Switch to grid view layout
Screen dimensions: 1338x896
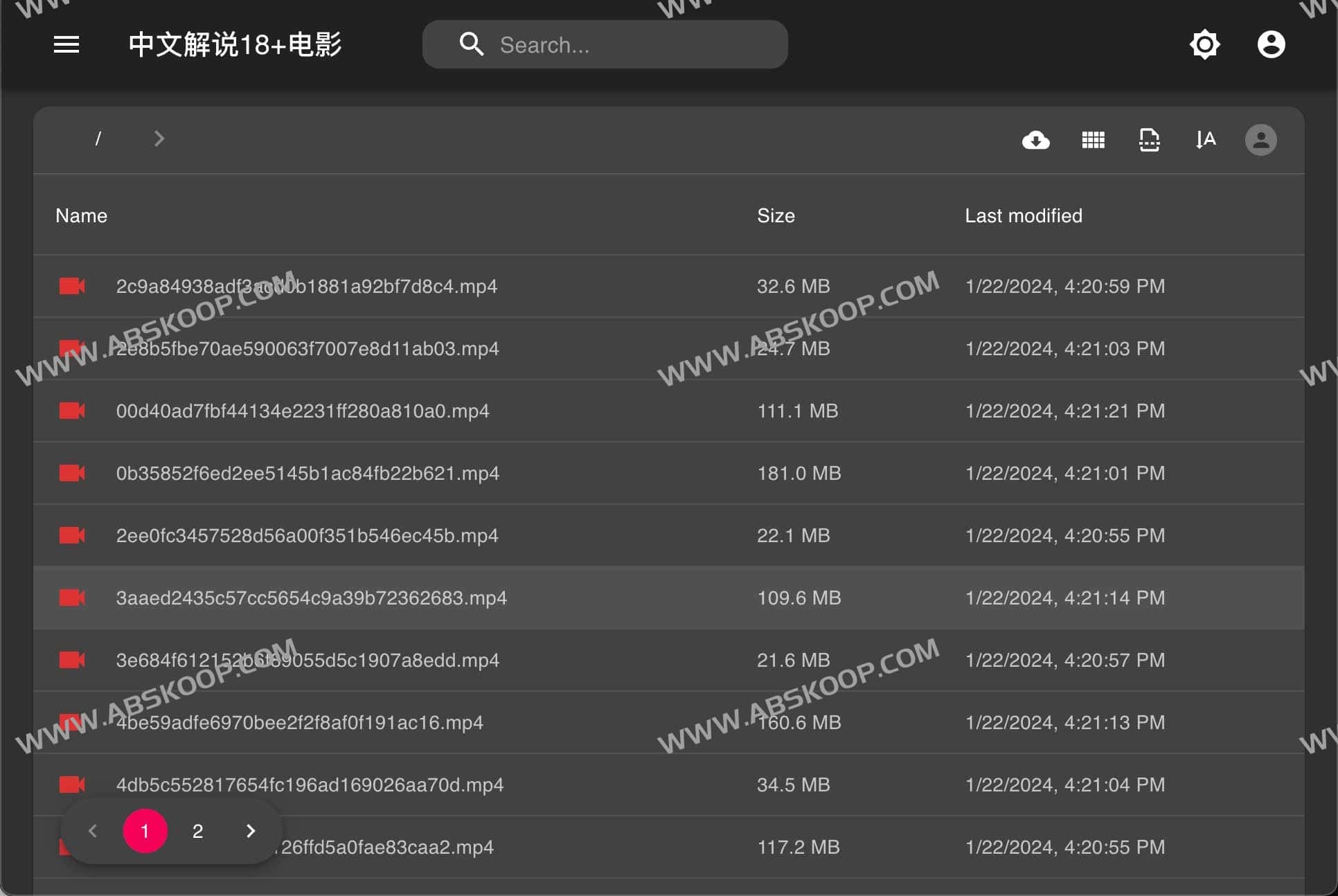pos(1092,139)
